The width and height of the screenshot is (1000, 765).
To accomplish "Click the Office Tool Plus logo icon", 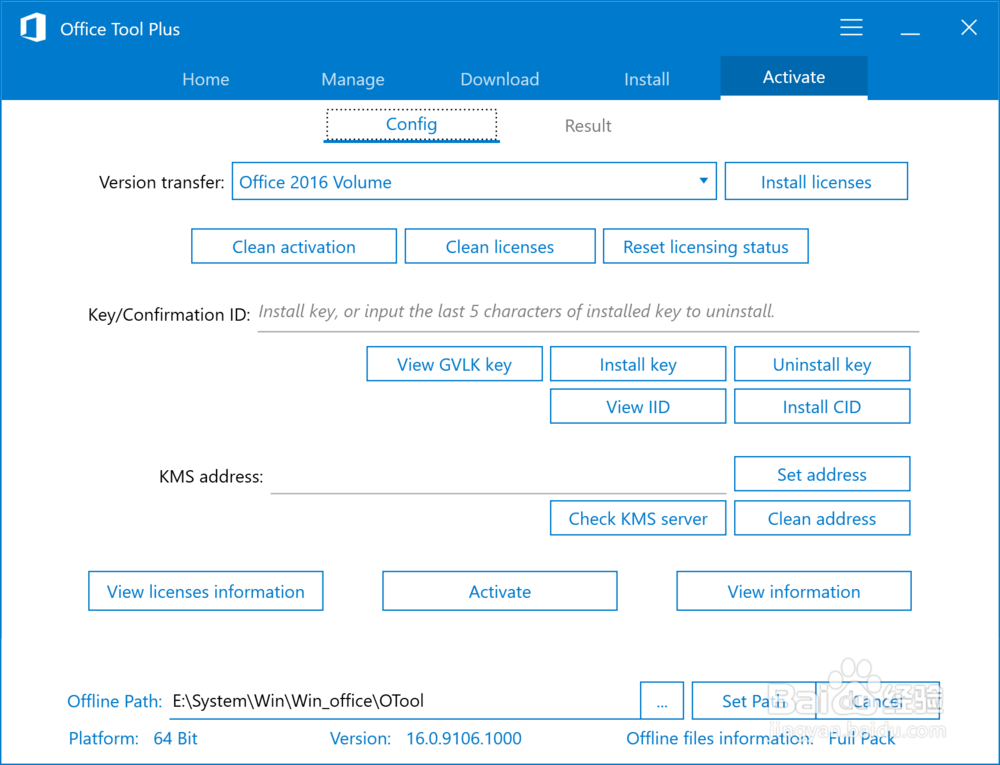I will [33, 28].
